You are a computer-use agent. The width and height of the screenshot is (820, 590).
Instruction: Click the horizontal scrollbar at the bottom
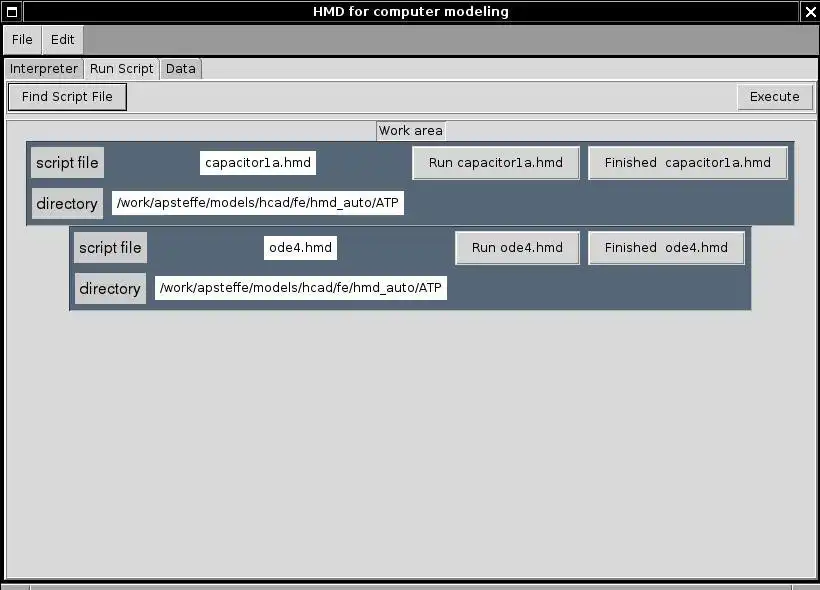411,587
